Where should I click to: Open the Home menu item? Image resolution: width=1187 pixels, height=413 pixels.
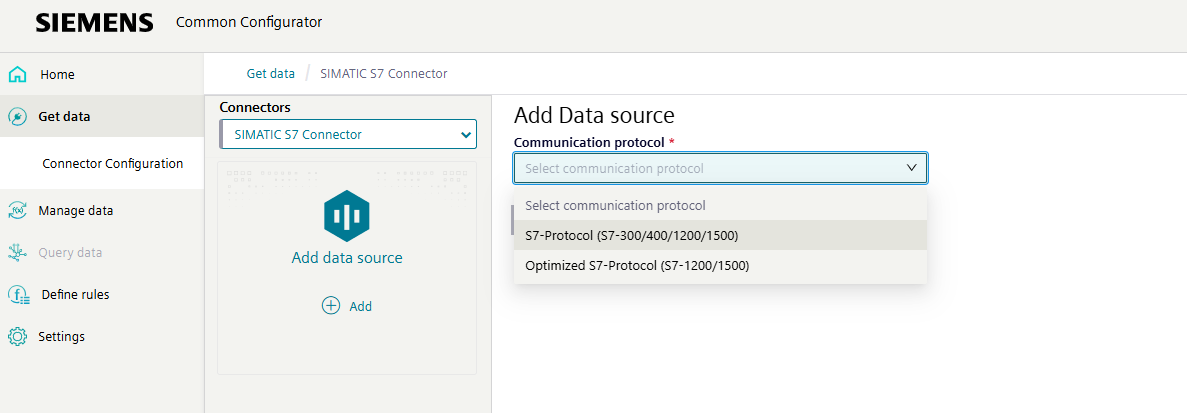coord(101,75)
